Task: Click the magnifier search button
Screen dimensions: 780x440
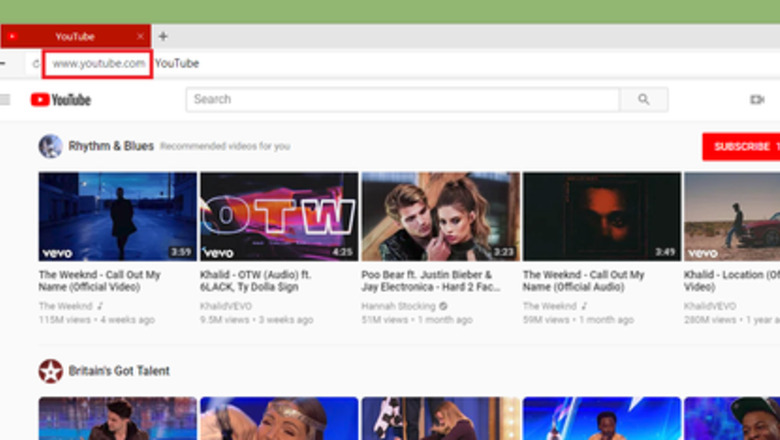Action: click(x=644, y=99)
